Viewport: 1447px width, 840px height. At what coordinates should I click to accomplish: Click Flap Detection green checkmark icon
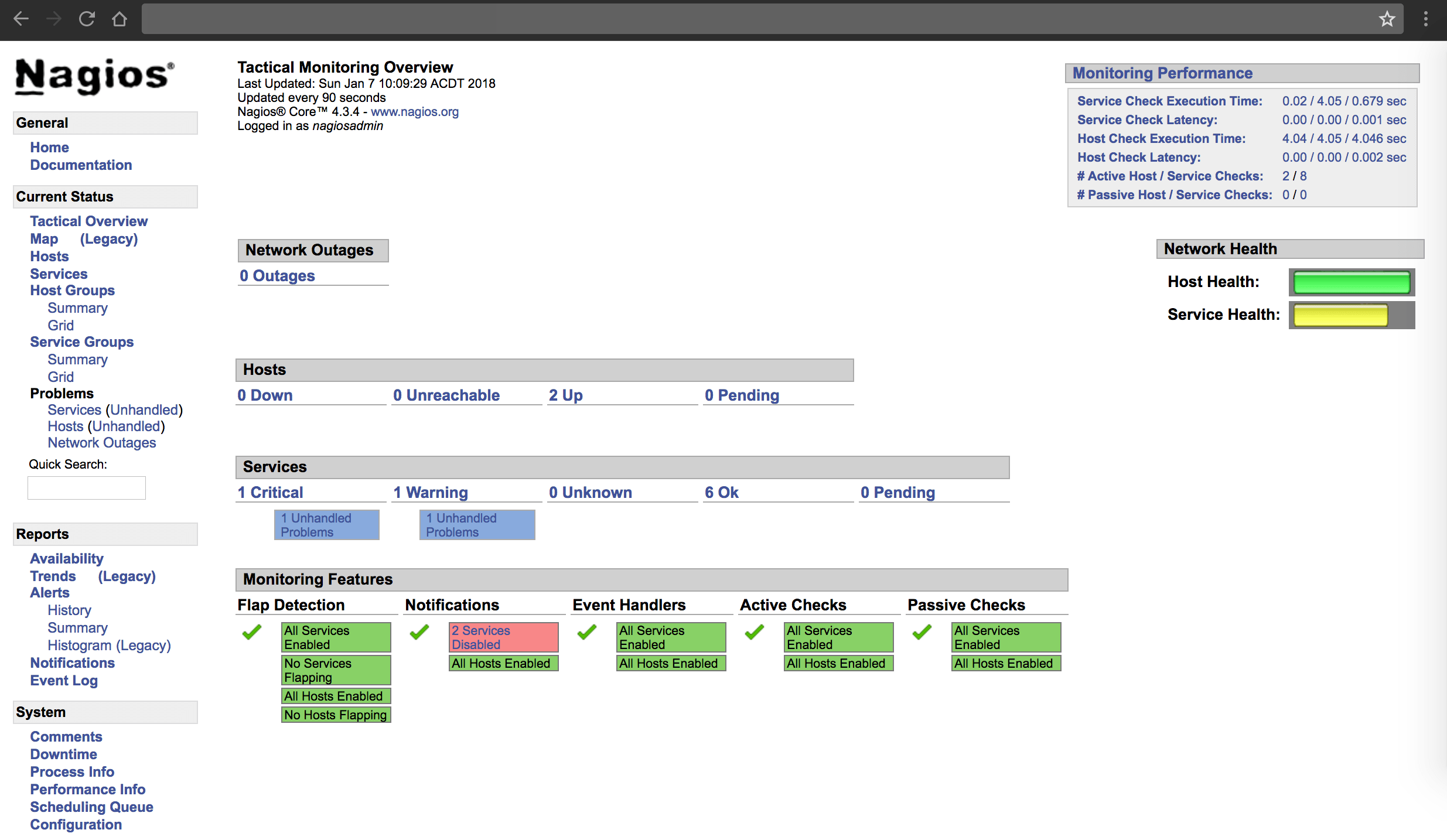click(x=252, y=632)
